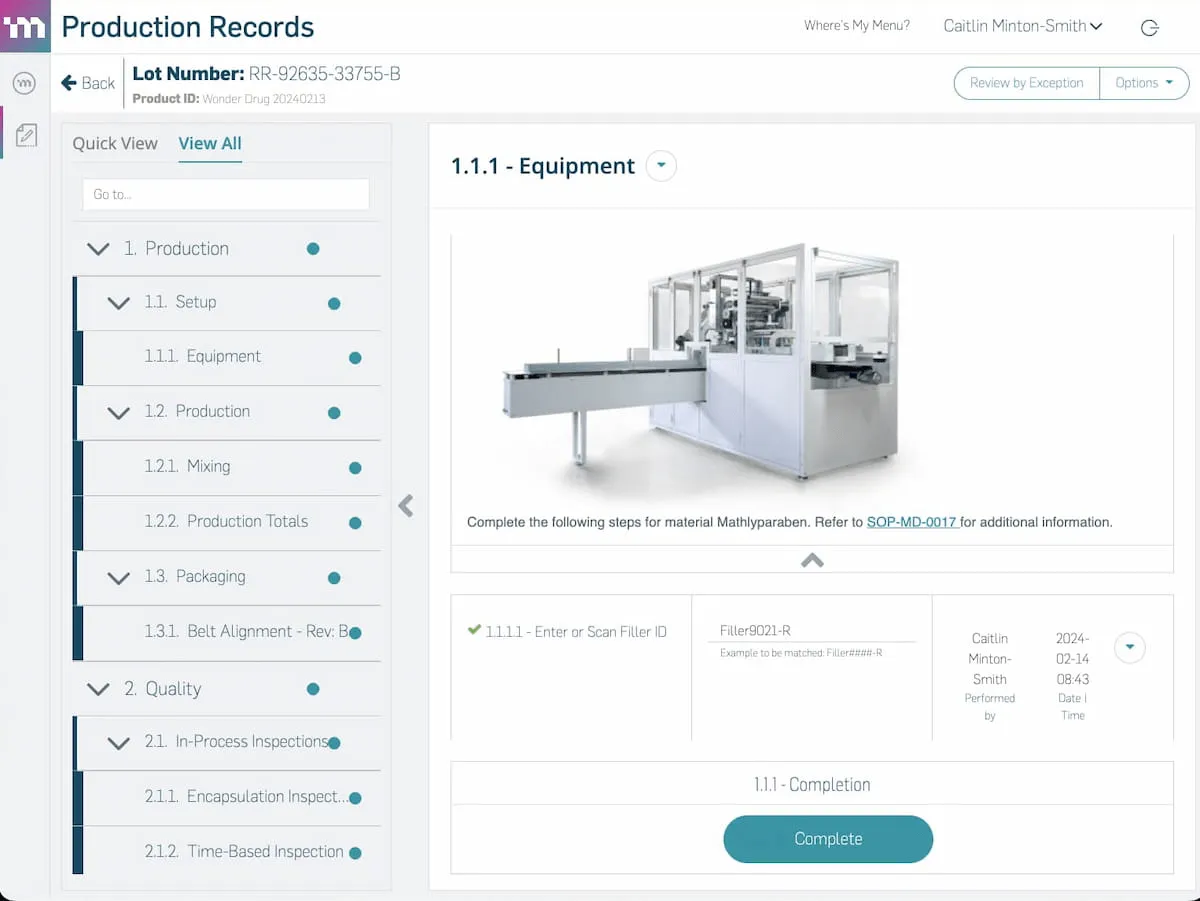Click green checkmark on step 1.1.1.1
1200x901 pixels.
(474, 630)
